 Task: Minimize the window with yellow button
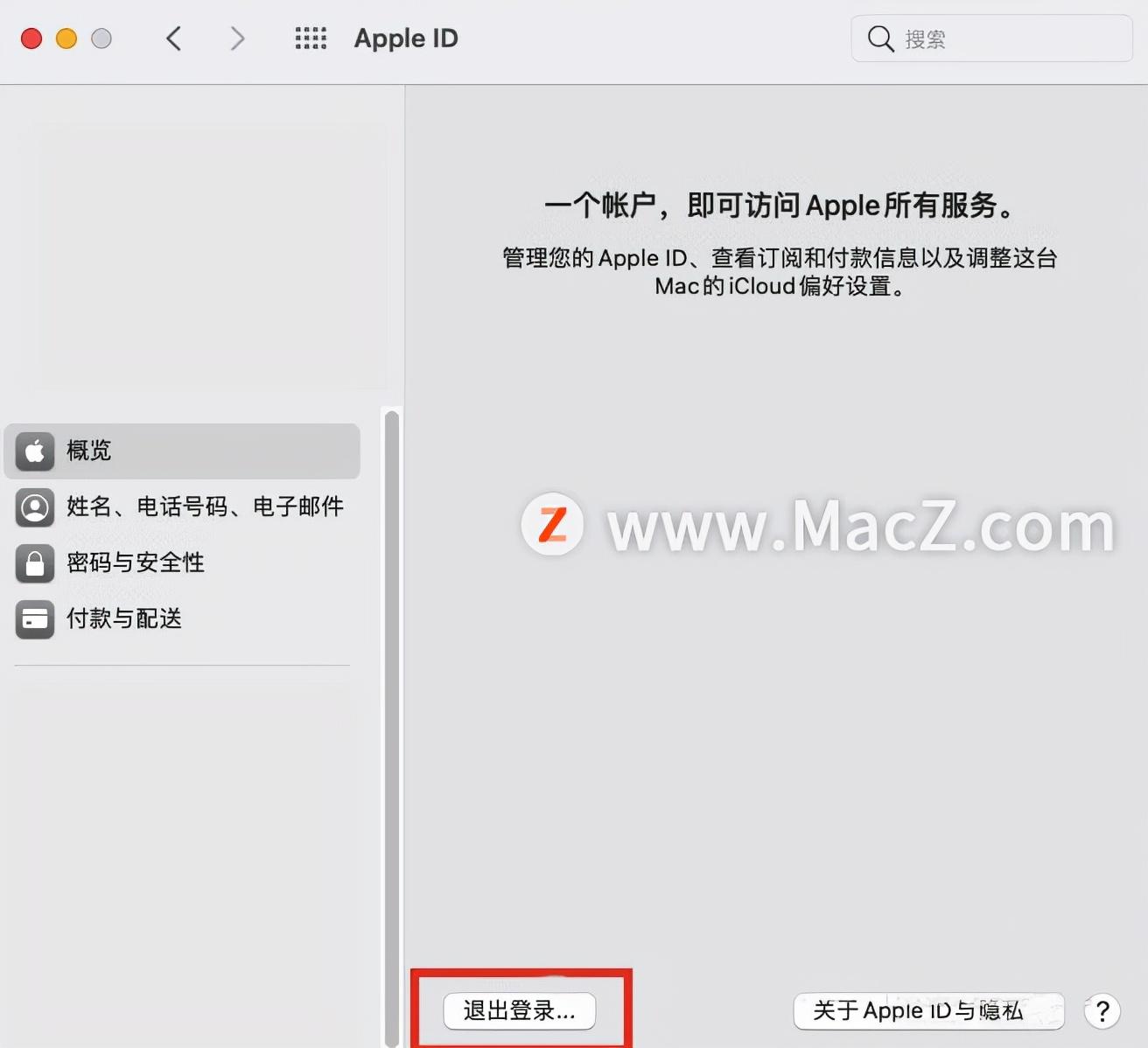pos(66,38)
